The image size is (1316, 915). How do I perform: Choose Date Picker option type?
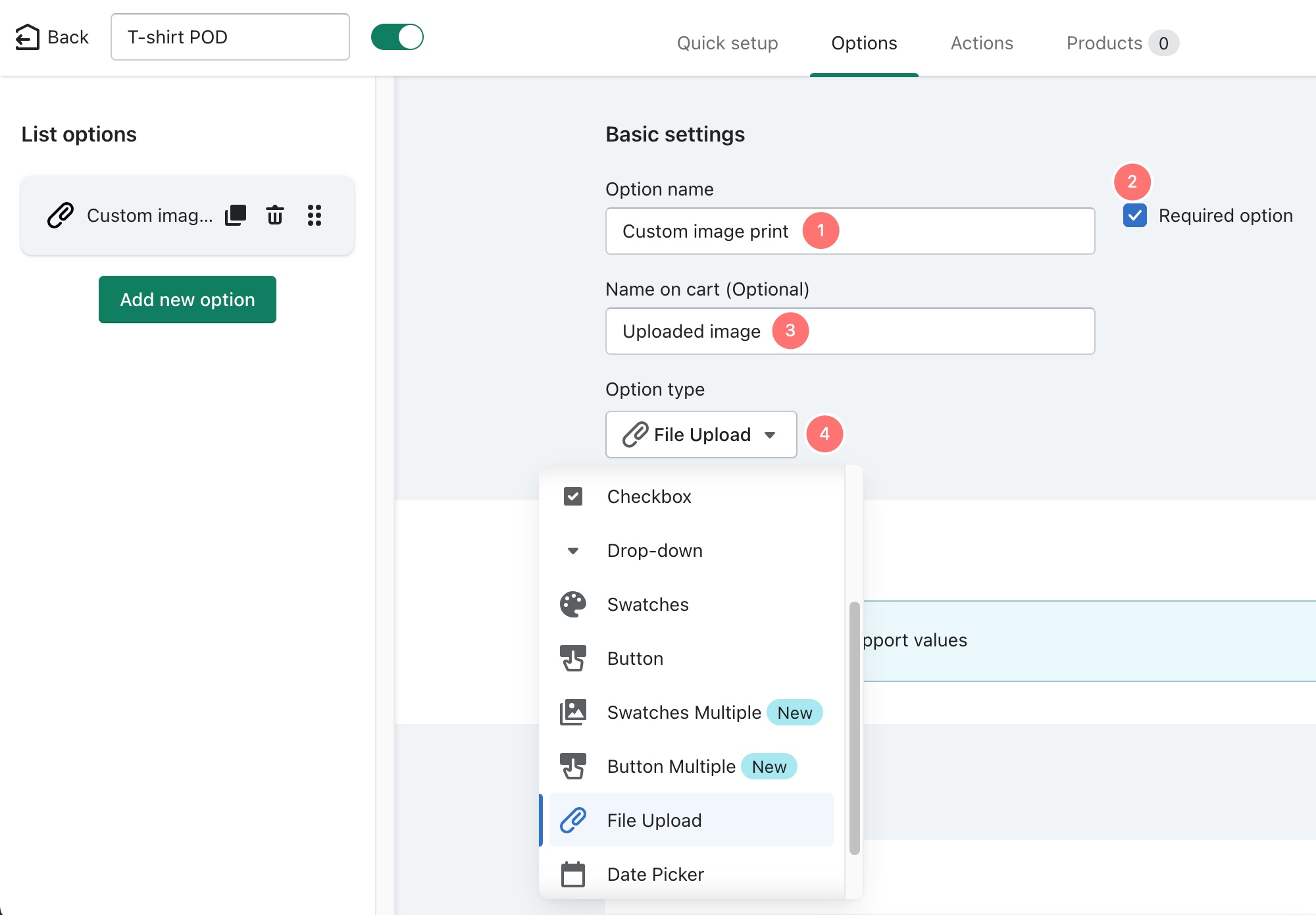(x=692, y=874)
